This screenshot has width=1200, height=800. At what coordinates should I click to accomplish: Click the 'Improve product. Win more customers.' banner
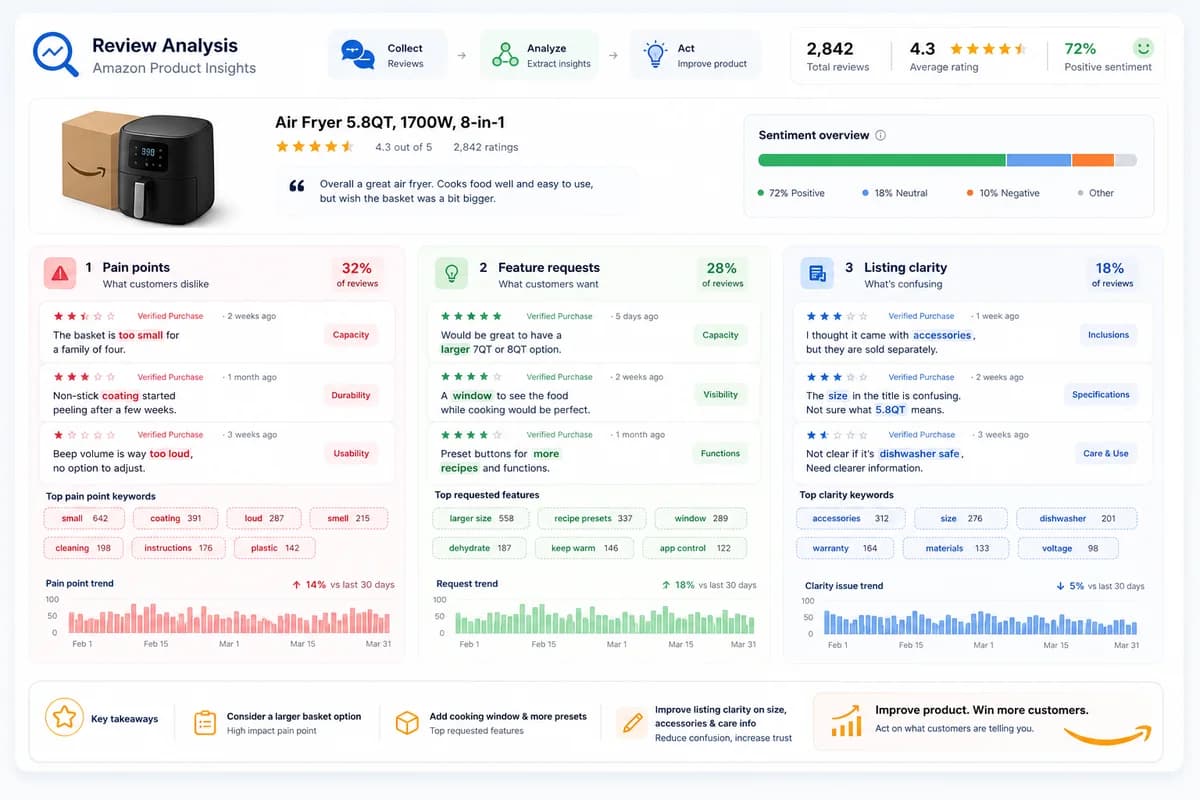tap(987, 721)
